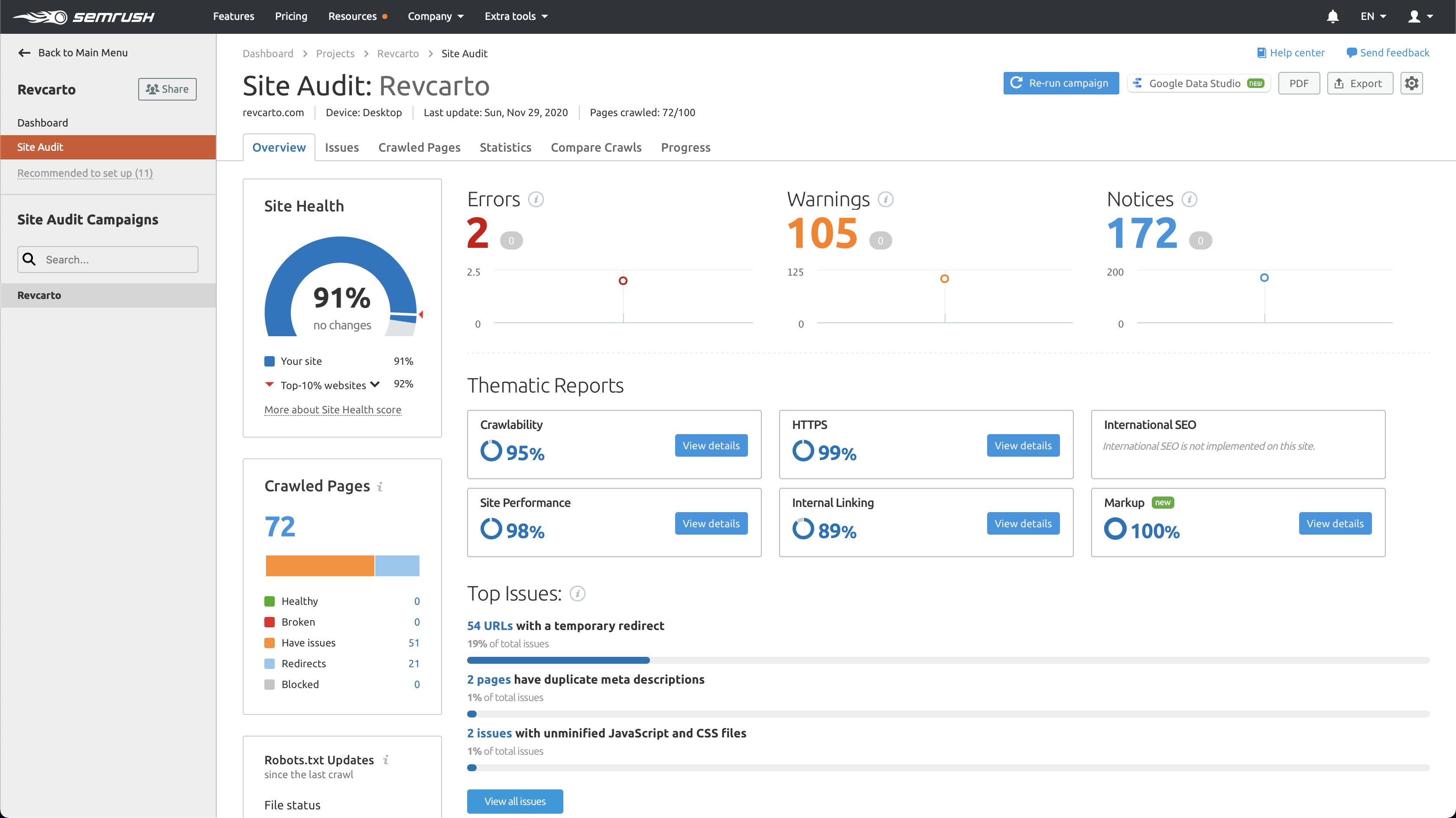This screenshot has width=1456, height=818.
Task: Expand the Company dropdown menu
Action: (x=436, y=16)
